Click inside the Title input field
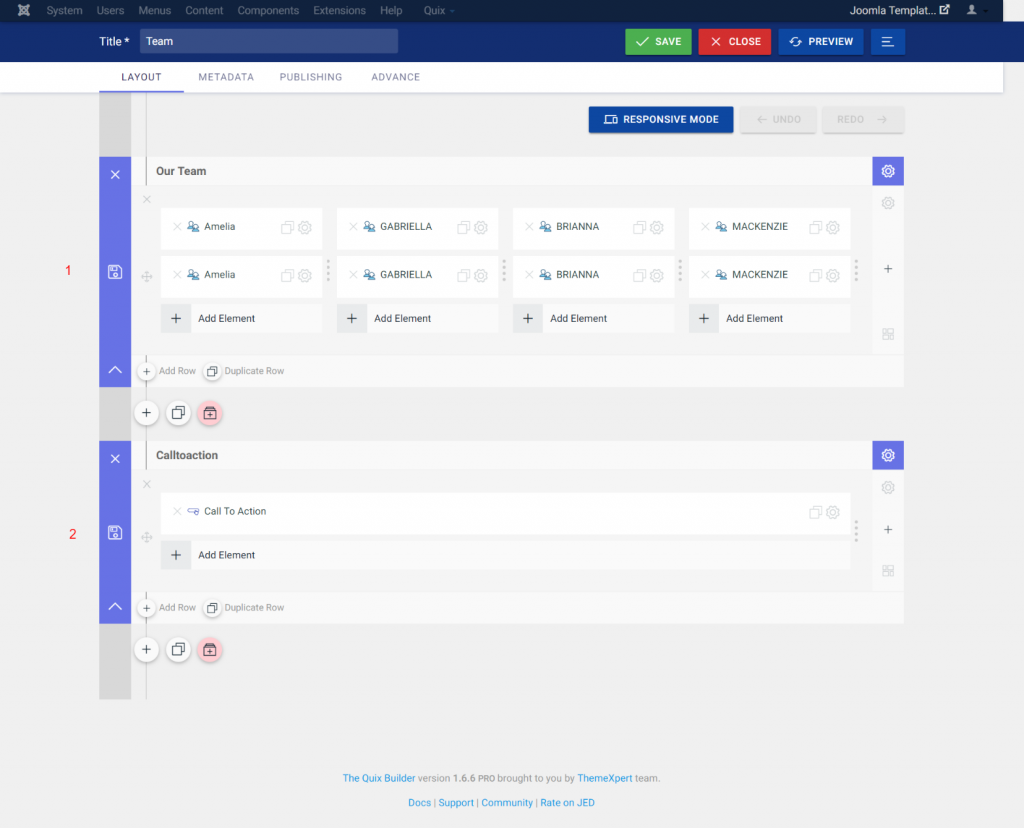The width and height of the screenshot is (1024, 828). click(270, 41)
